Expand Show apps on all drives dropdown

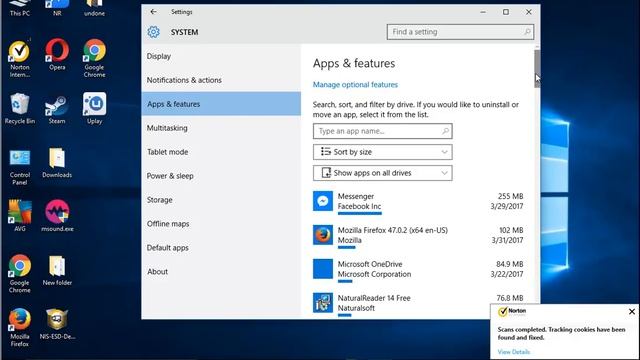click(382, 173)
